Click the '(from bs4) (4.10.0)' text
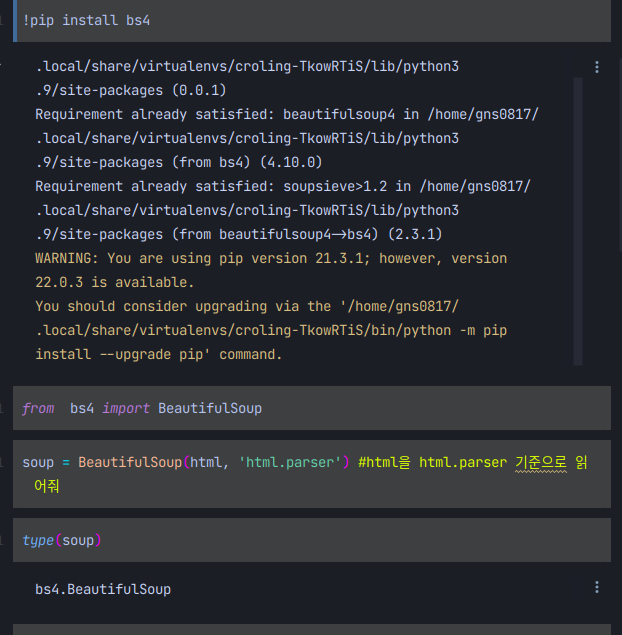 coord(247,162)
